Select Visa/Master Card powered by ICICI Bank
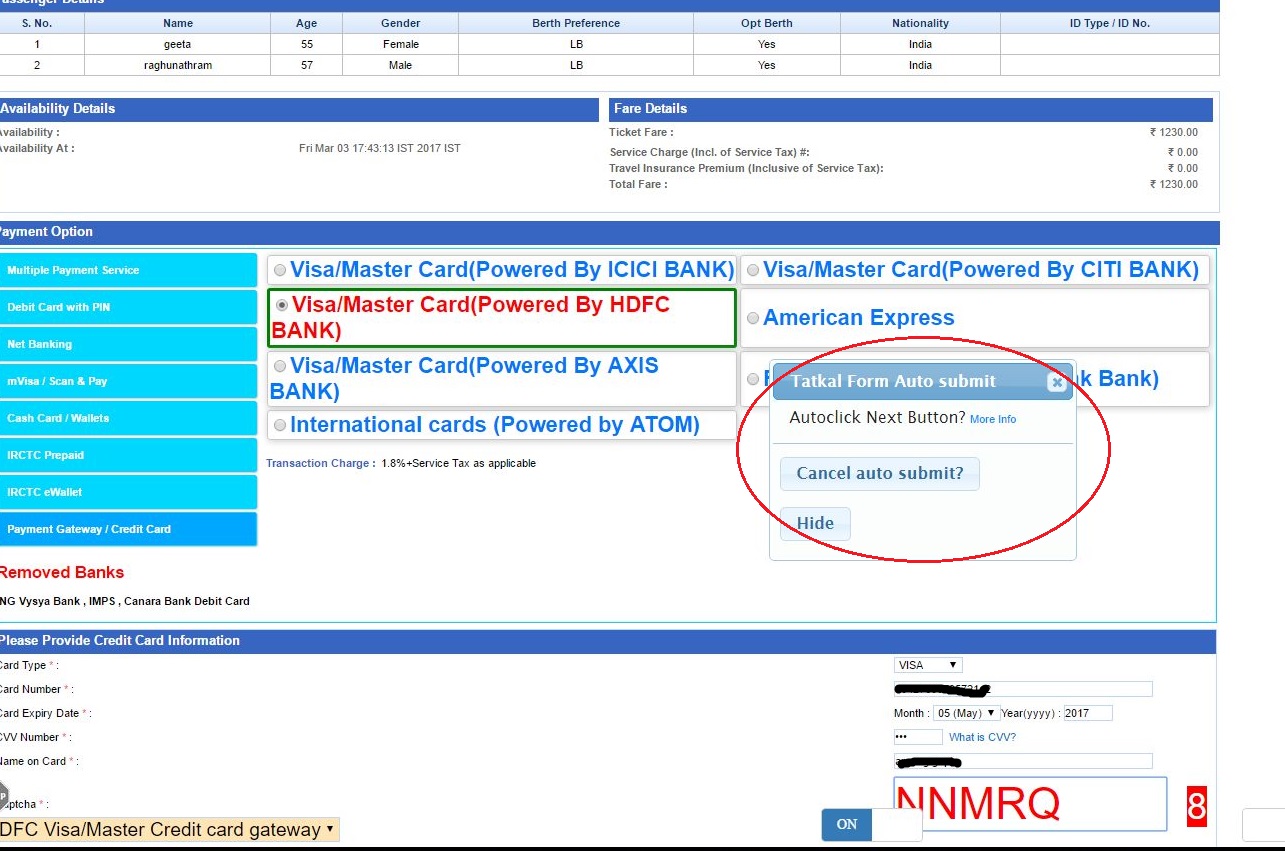1285x851 pixels. [x=280, y=270]
